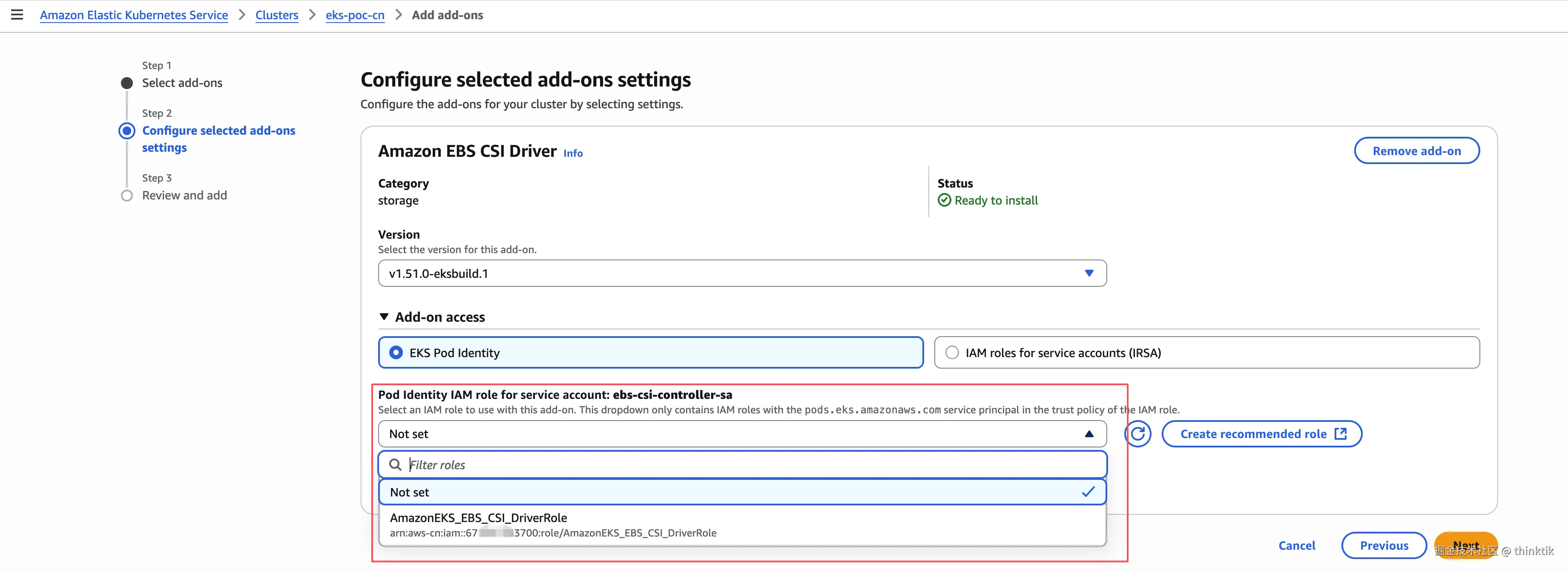Open the eks-poc-cn cluster breadcrumb
Viewport: 1568px width, 571px height.
(x=355, y=15)
